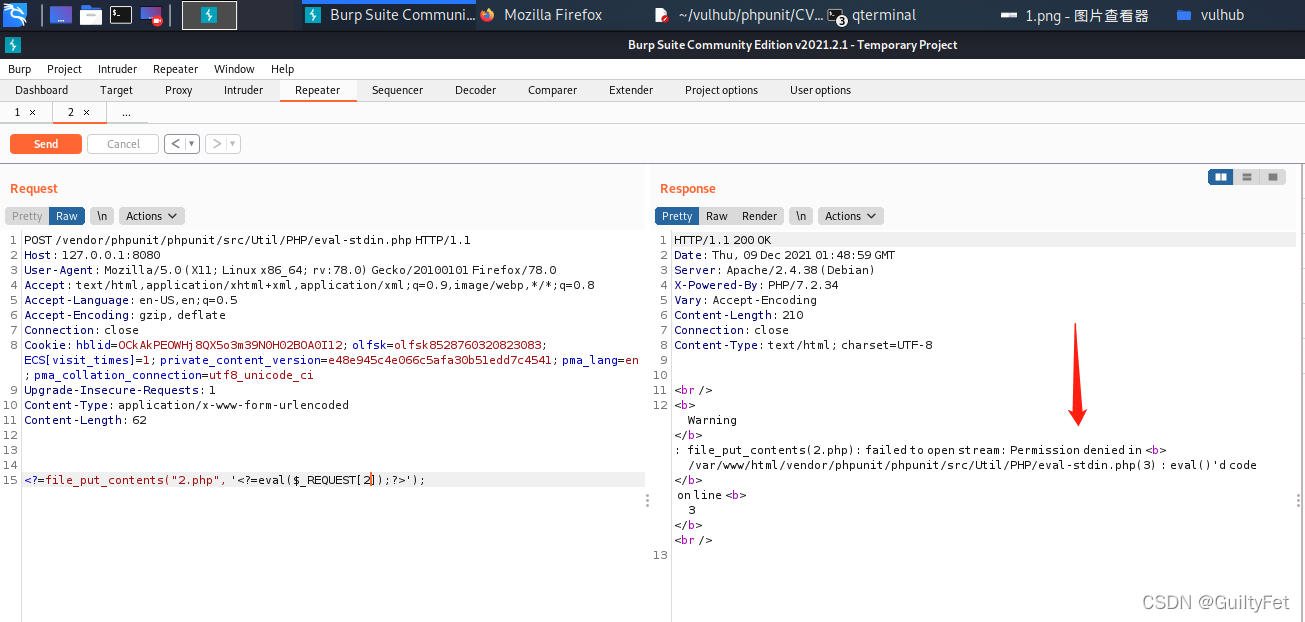Switch to the 1.png image viewer window
The image size is (1305, 622).
(1074, 15)
